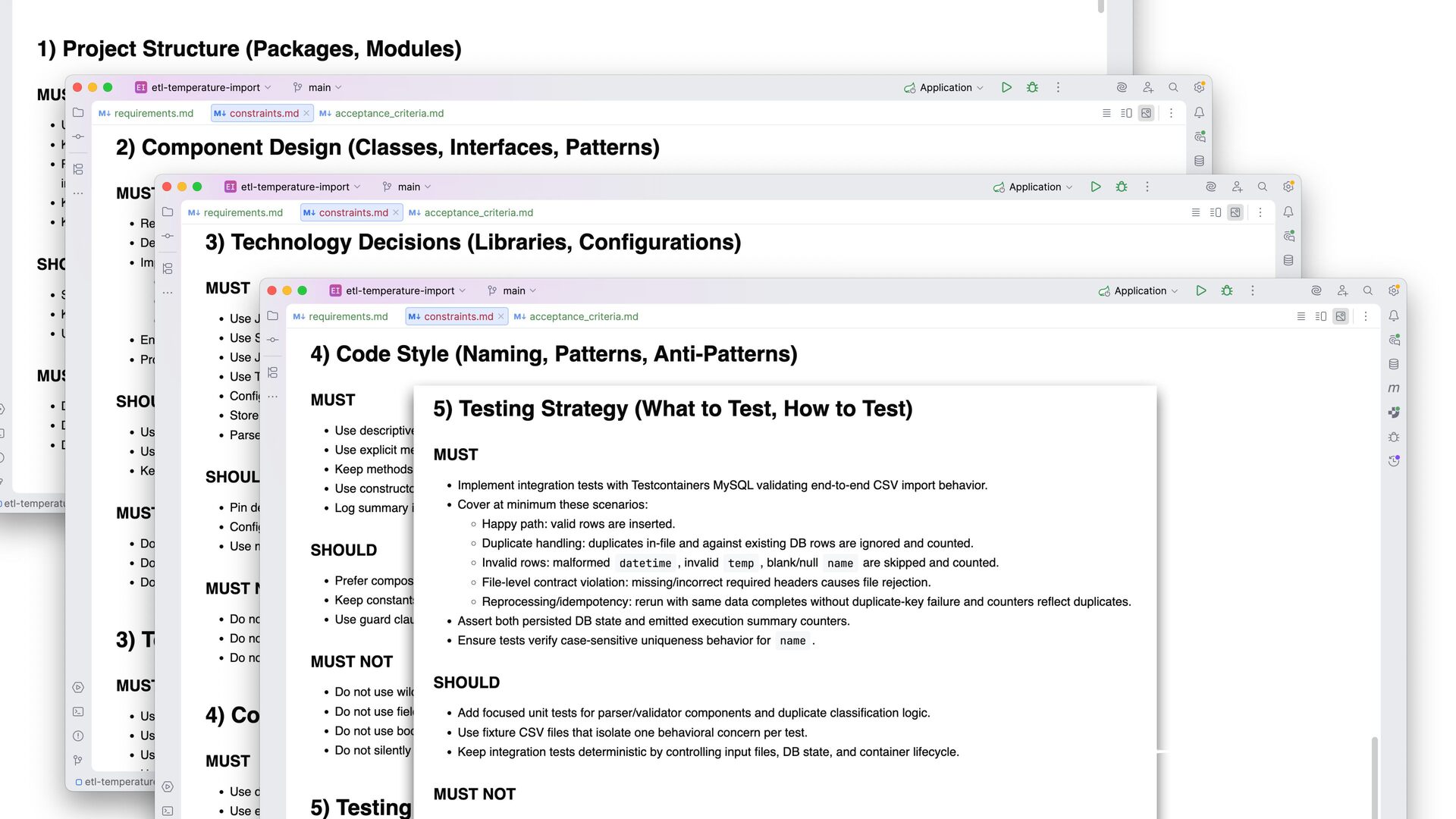The image size is (1456, 819).
Task: Open Notifications bell in the frontmost window
Action: 1394,316
